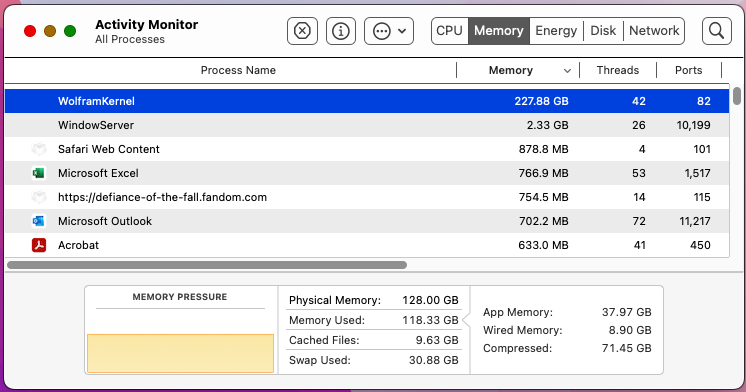Click the yellow Memory Pressure graph
The image size is (746, 392).
[180, 353]
